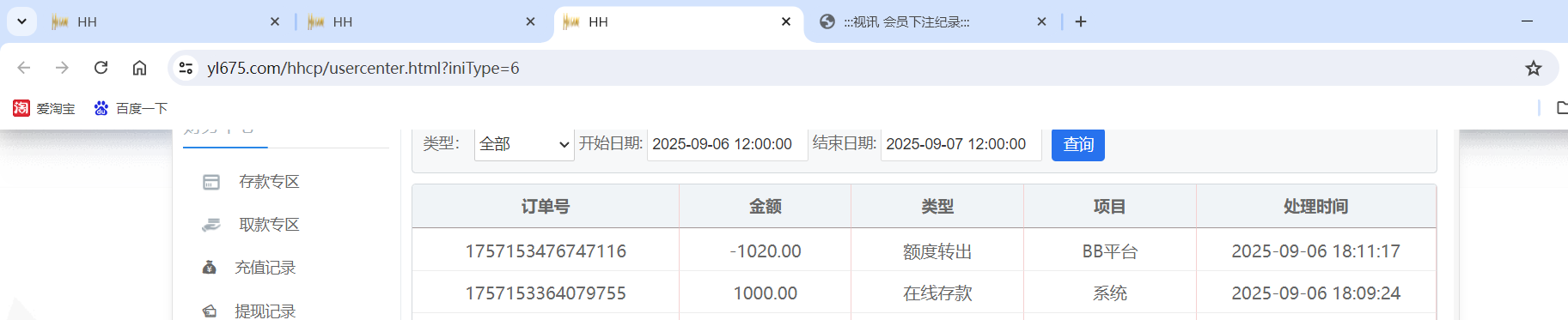Open 提现记录 in the sidebar

[265, 311]
